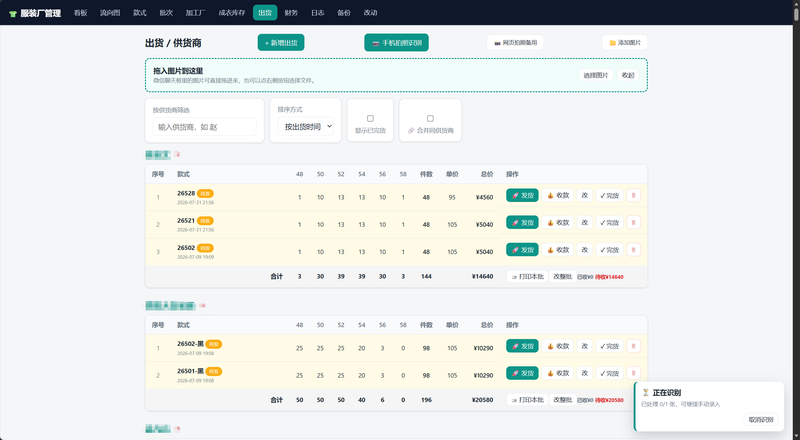This screenshot has width=800, height=440.
Task: Mark 26528 row as 完货
Action: [x=609, y=195]
